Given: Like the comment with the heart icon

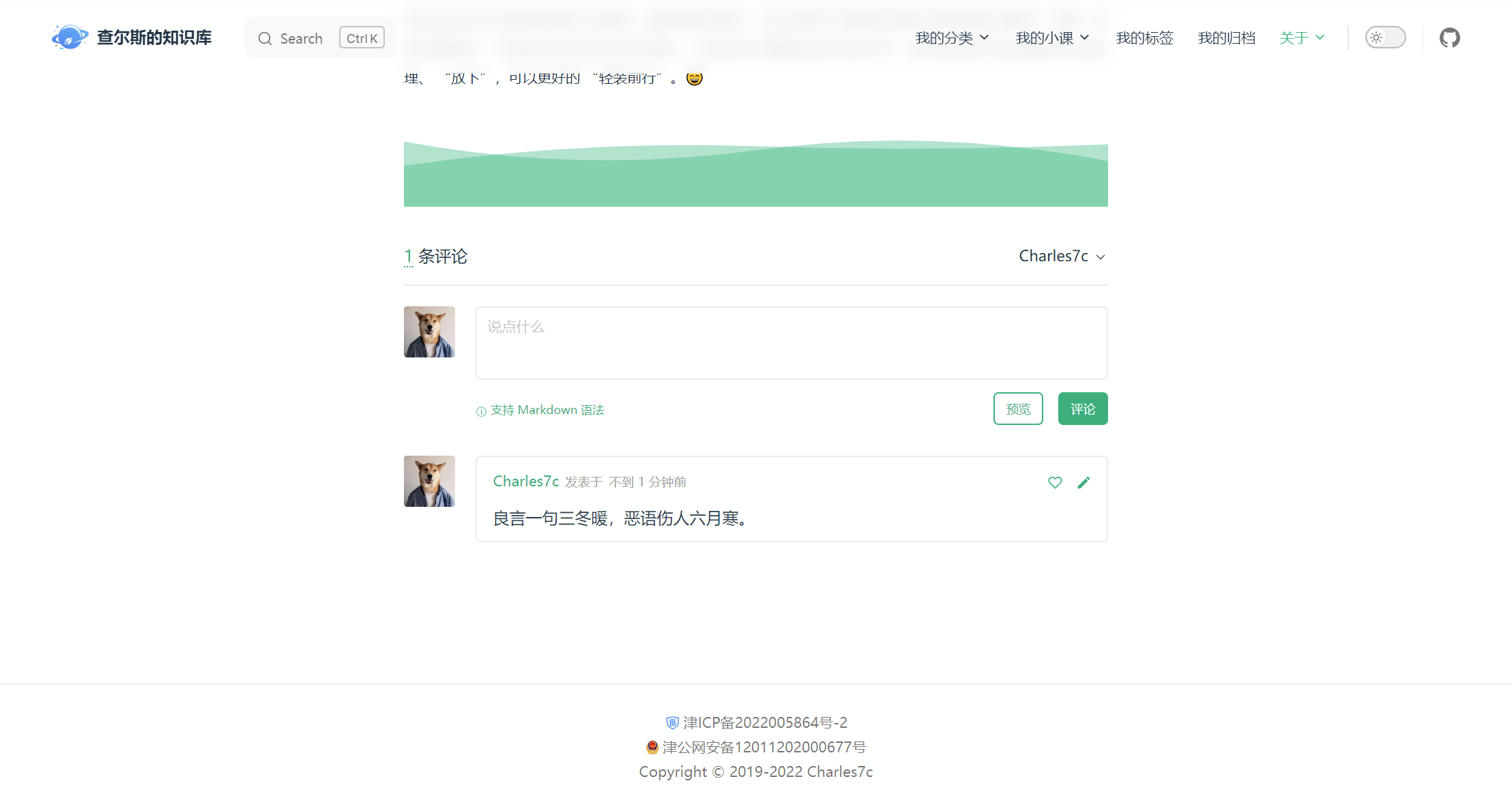Looking at the screenshot, I should click(1055, 482).
